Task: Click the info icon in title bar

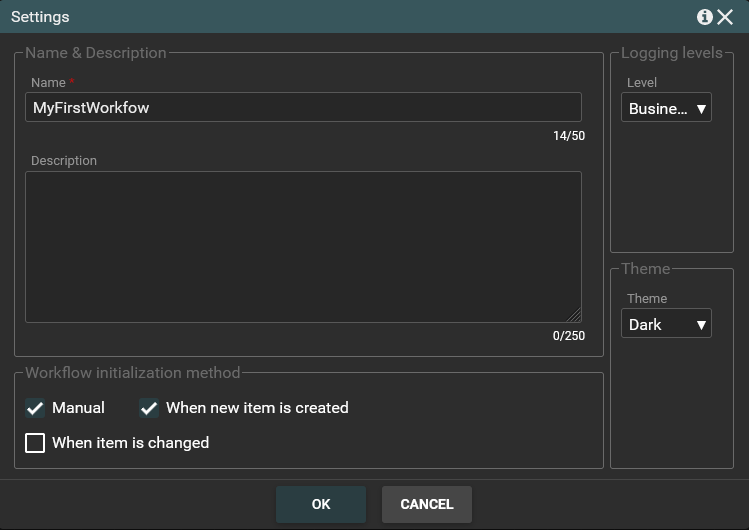Action: click(x=704, y=17)
